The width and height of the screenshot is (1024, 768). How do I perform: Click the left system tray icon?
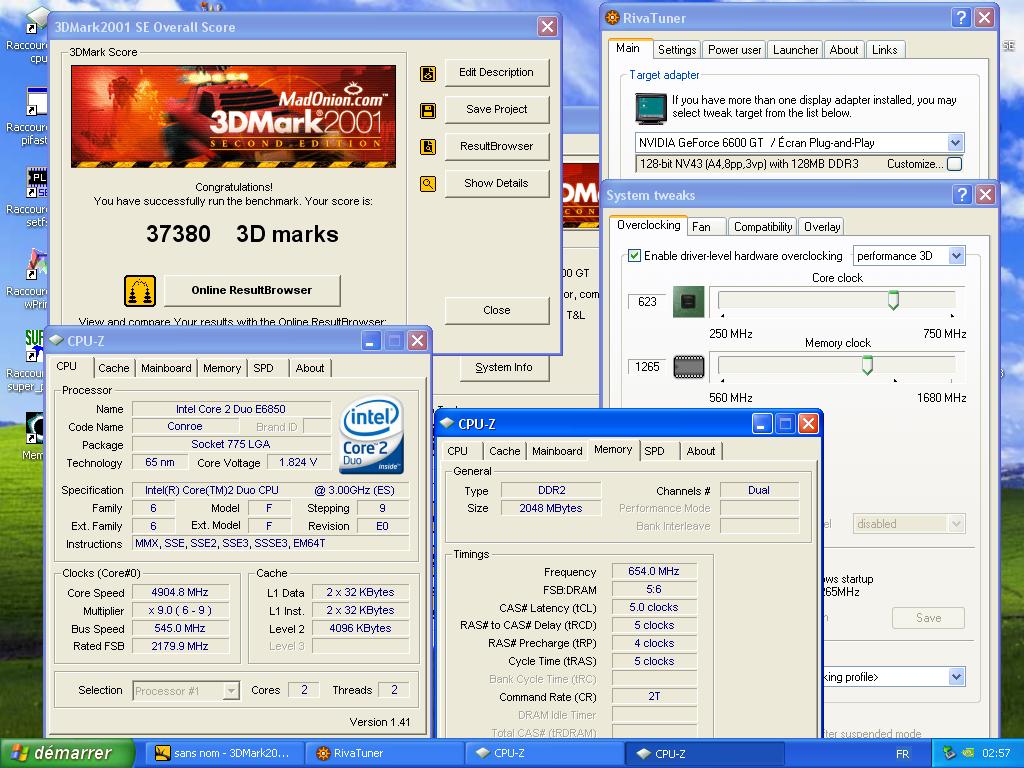tap(950, 753)
